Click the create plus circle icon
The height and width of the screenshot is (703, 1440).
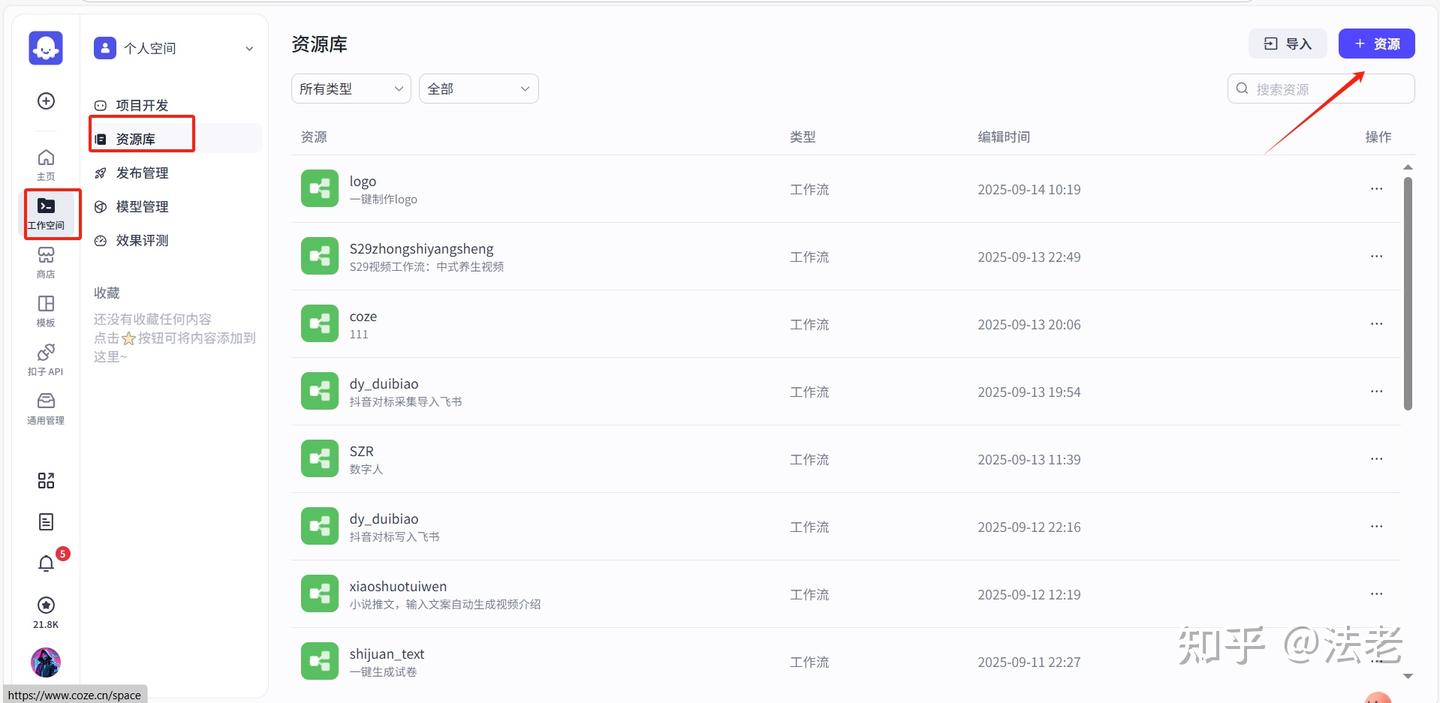[46, 100]
